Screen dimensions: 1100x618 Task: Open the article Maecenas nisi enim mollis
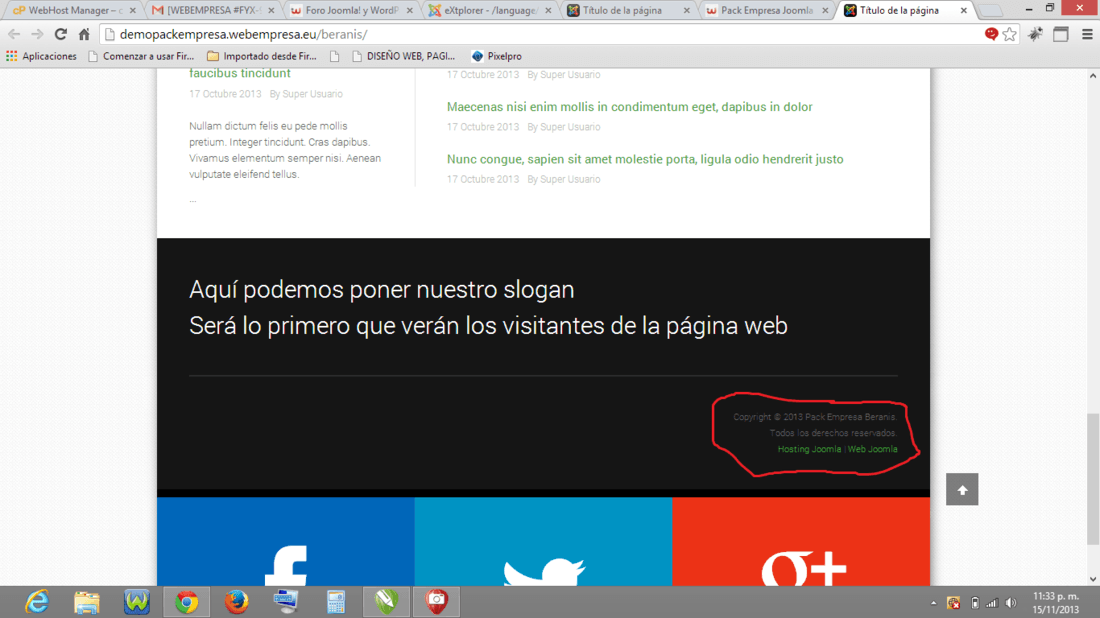coord(629,107)
